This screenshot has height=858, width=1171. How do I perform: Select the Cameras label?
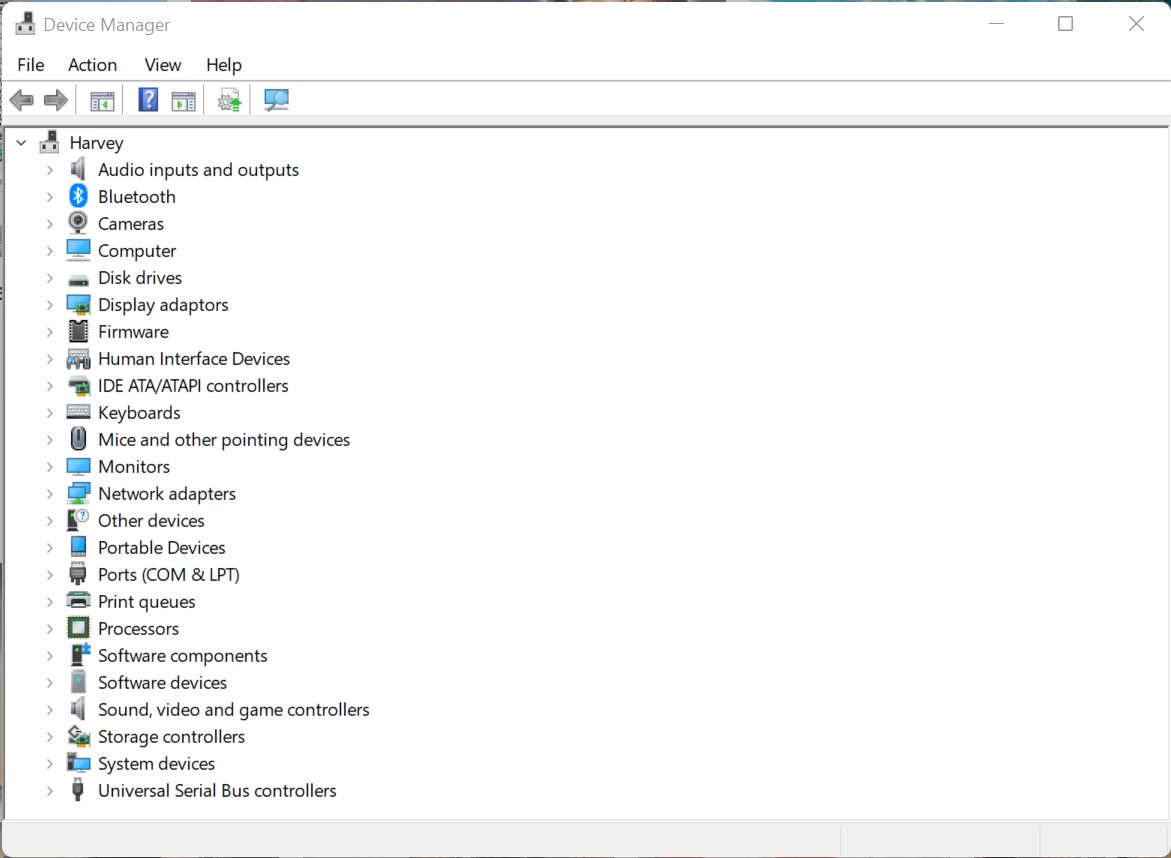131,223
